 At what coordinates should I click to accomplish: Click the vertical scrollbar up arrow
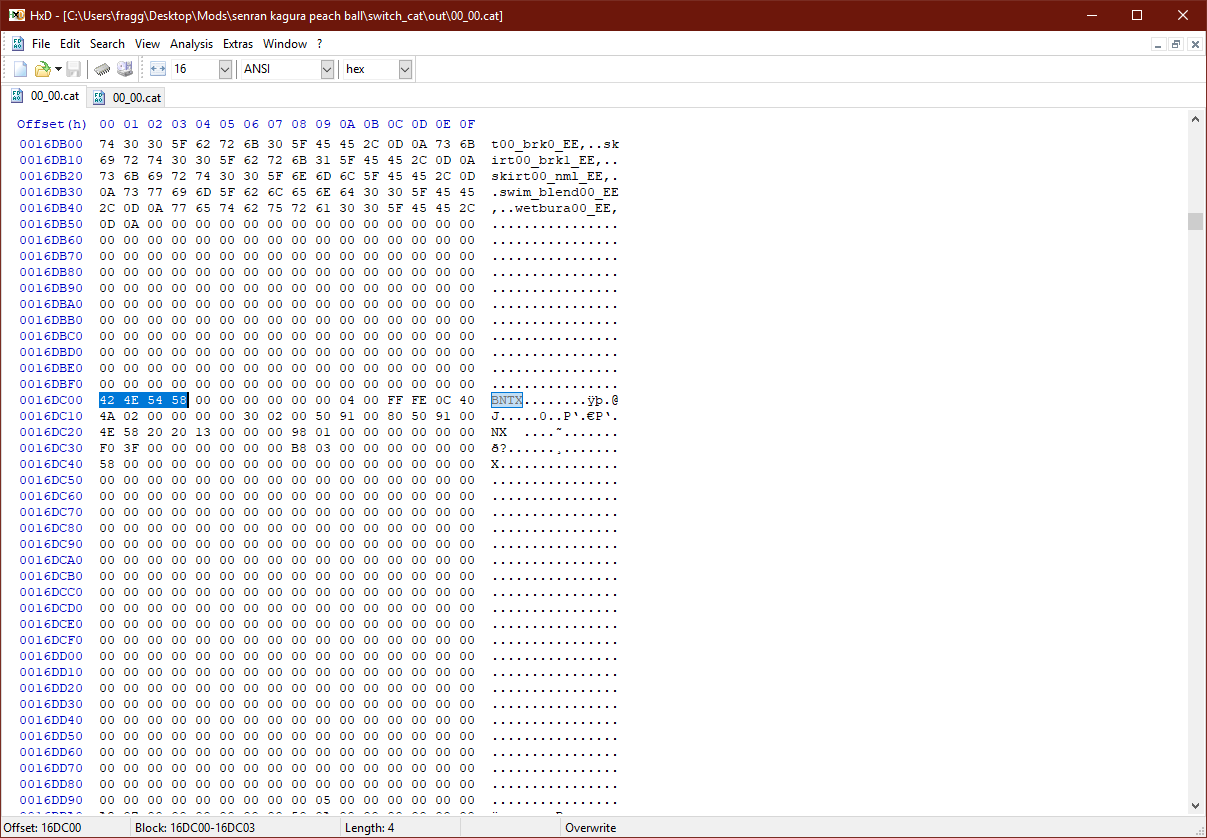(1195, 119)
